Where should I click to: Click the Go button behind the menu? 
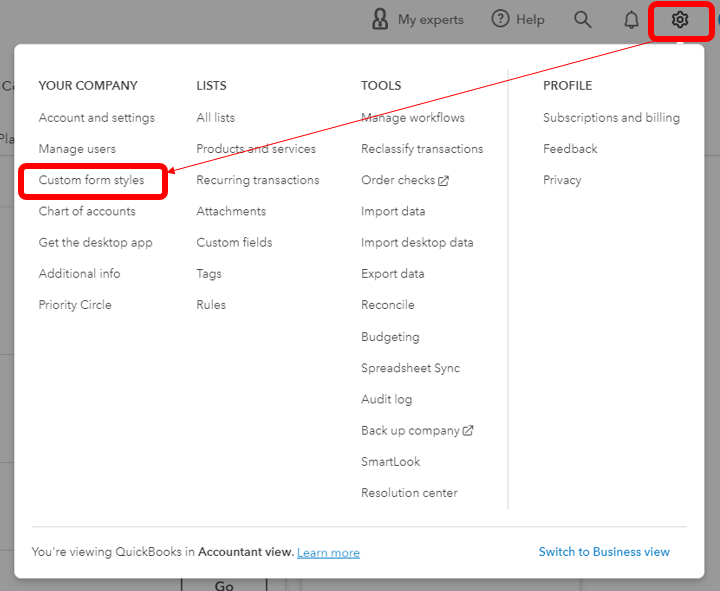pos(224,585)
